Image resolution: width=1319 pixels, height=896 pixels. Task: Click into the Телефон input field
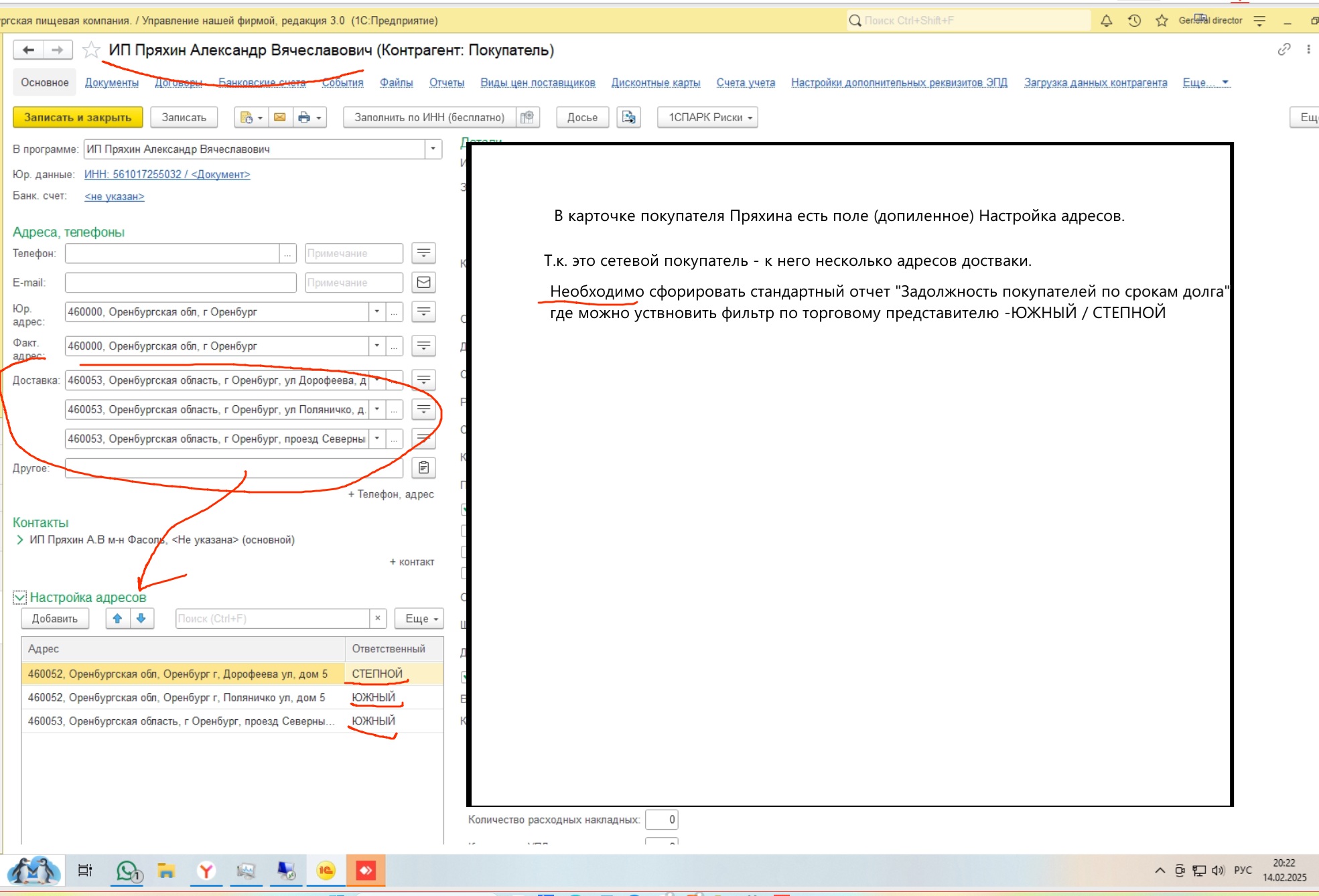click(x=171, y=253)
